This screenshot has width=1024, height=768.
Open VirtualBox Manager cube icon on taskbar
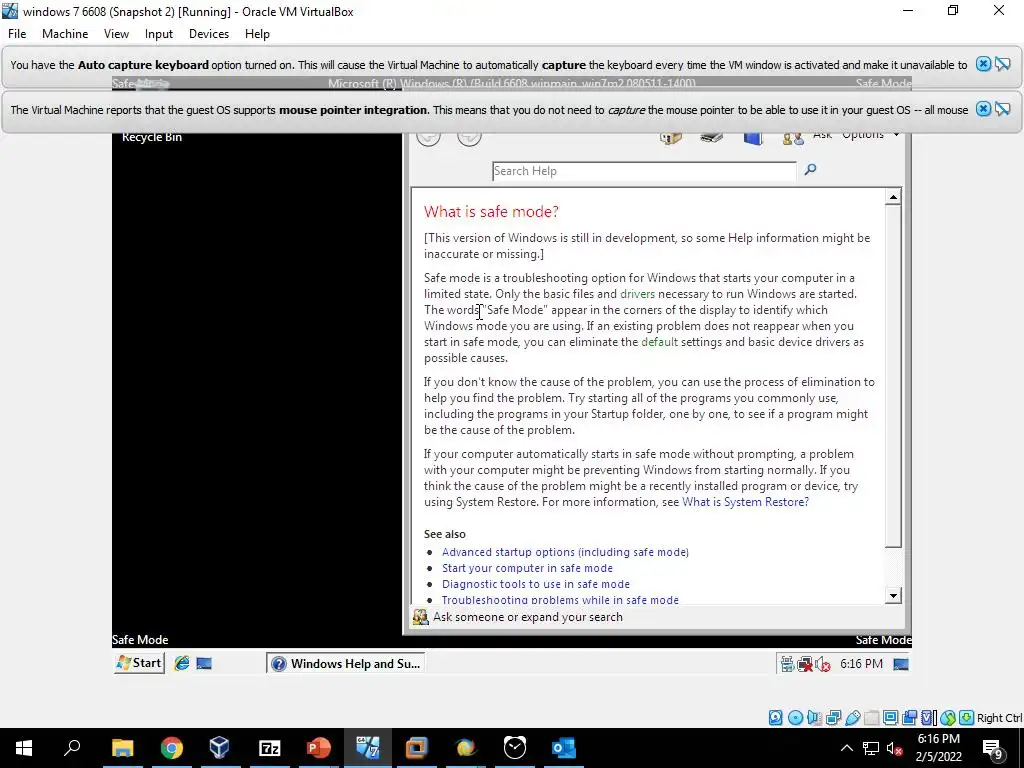point(220,748)
